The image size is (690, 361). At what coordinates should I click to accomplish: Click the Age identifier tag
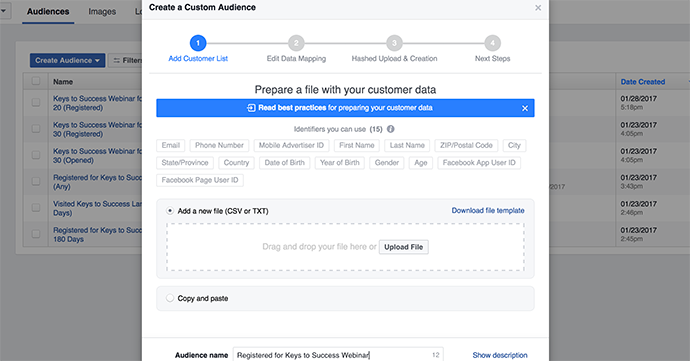(421, 163)
